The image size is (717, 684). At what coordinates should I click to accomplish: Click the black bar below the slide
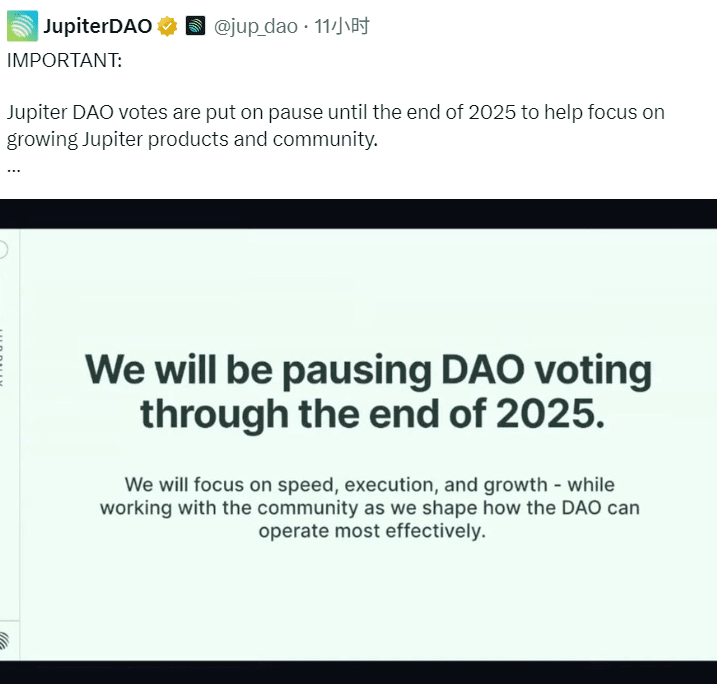(x=358, y=672)
